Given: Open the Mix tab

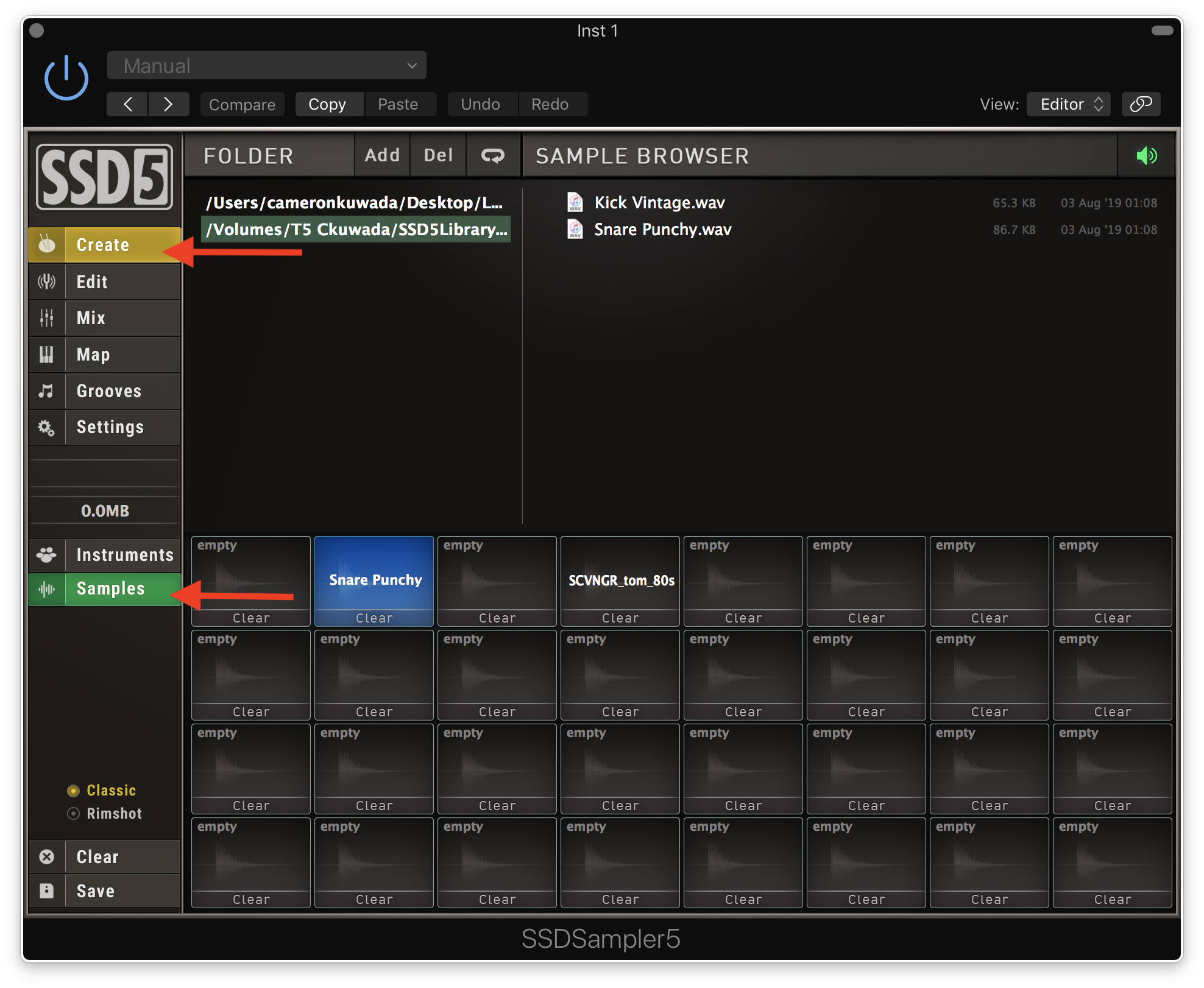Looking at the screenshot, I should click(105, 318).
